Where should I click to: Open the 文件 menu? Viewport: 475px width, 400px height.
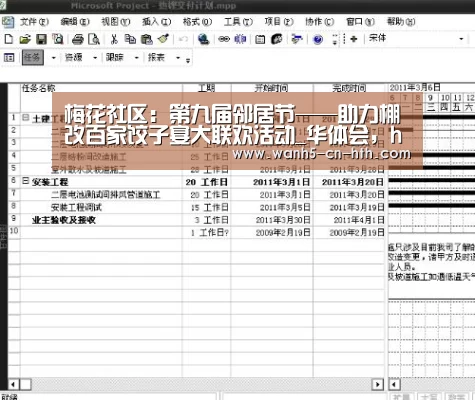34,22
